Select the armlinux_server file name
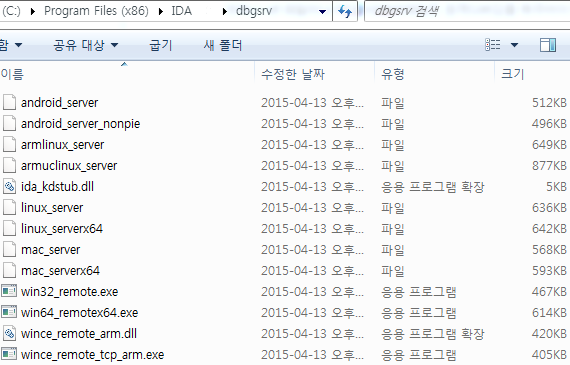570x365 pixels. click(x=63, y=145)
